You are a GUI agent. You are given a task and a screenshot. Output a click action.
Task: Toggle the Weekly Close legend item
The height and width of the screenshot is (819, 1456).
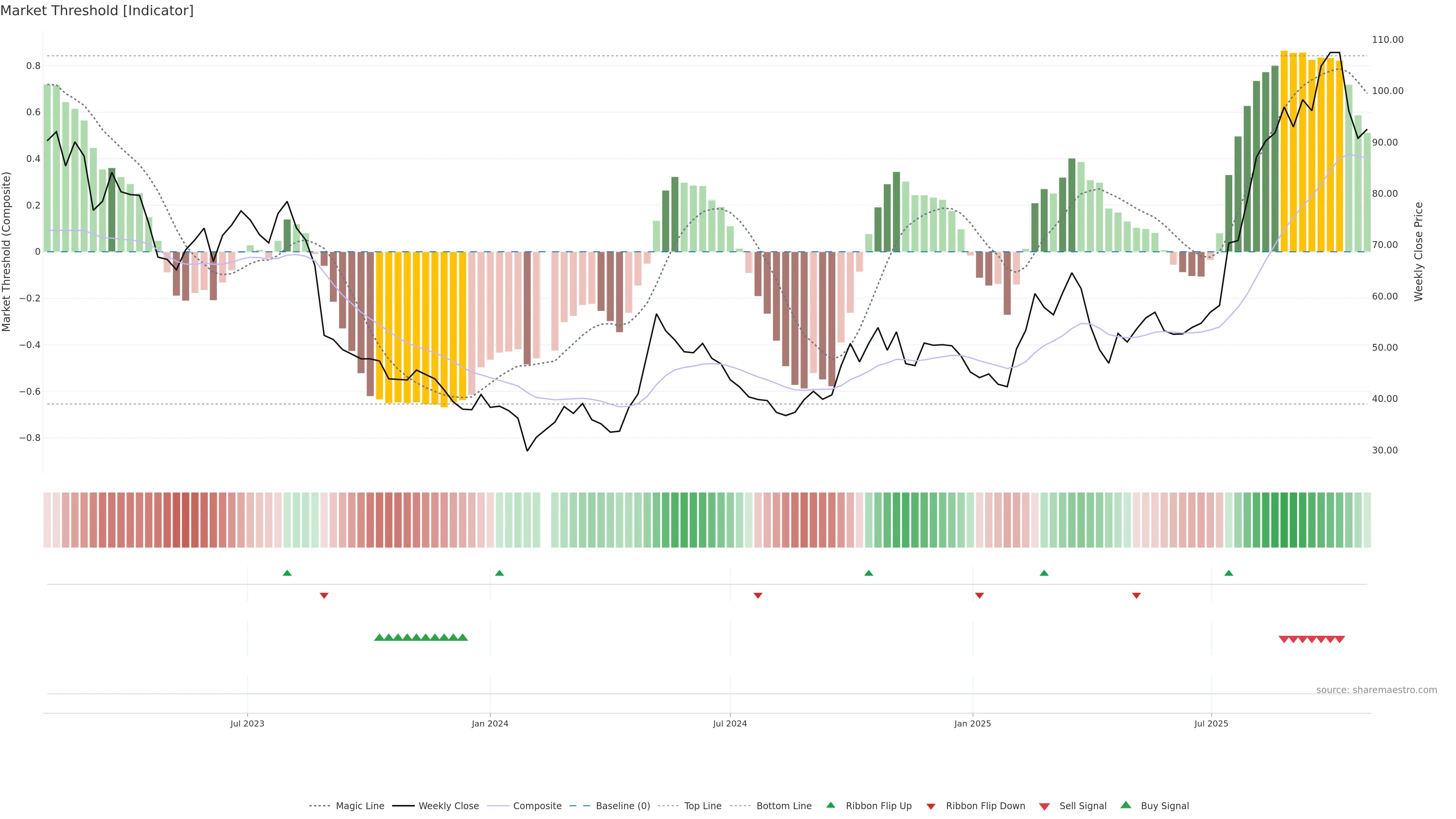coord(448,805)
